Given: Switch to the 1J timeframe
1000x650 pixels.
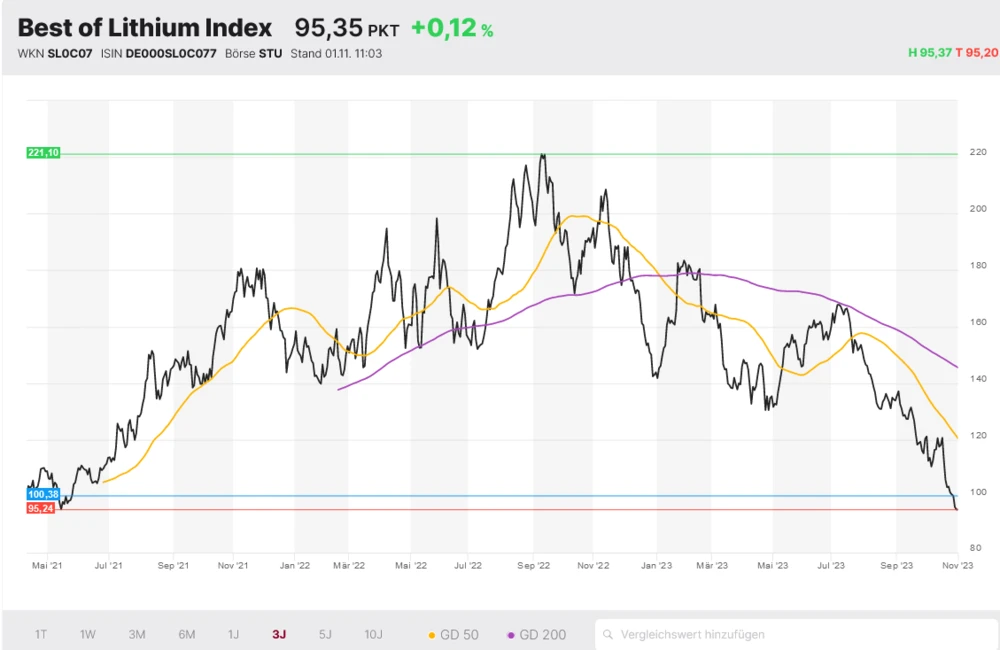Looking at the screenshot, I should pos(233,634).
